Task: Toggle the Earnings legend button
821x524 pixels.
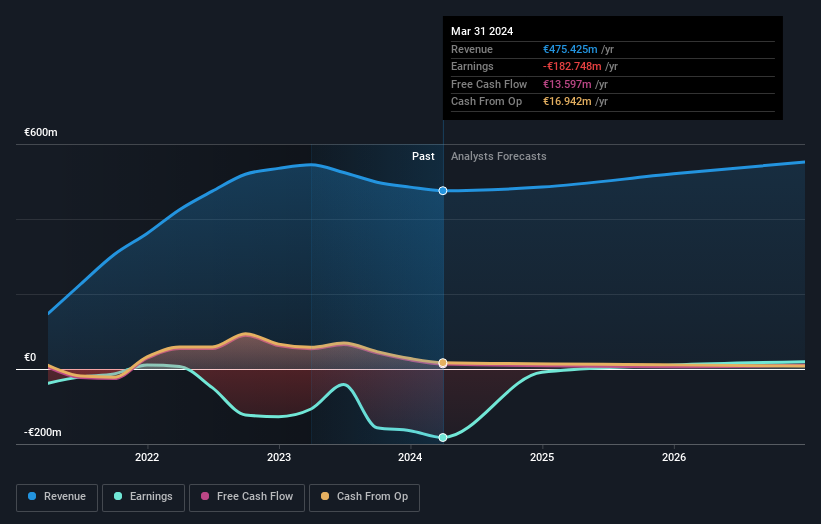Action: click(143, 497)
